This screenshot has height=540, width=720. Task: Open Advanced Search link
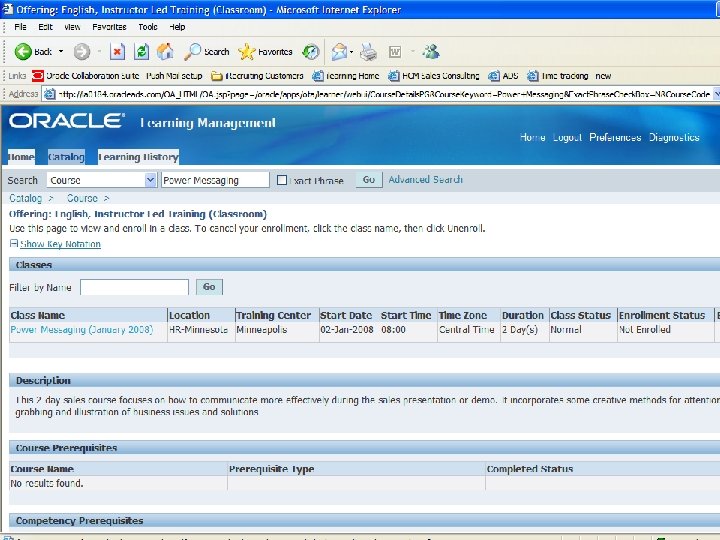click(425, 180)
